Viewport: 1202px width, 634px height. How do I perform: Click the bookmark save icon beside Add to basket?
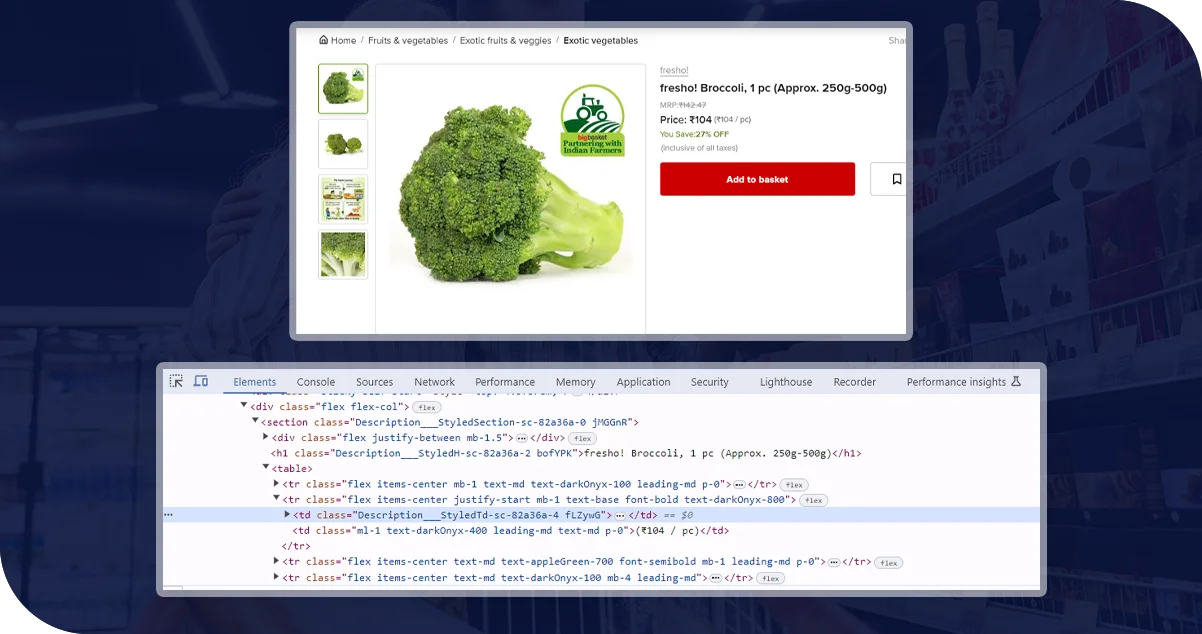pos(896,179)
